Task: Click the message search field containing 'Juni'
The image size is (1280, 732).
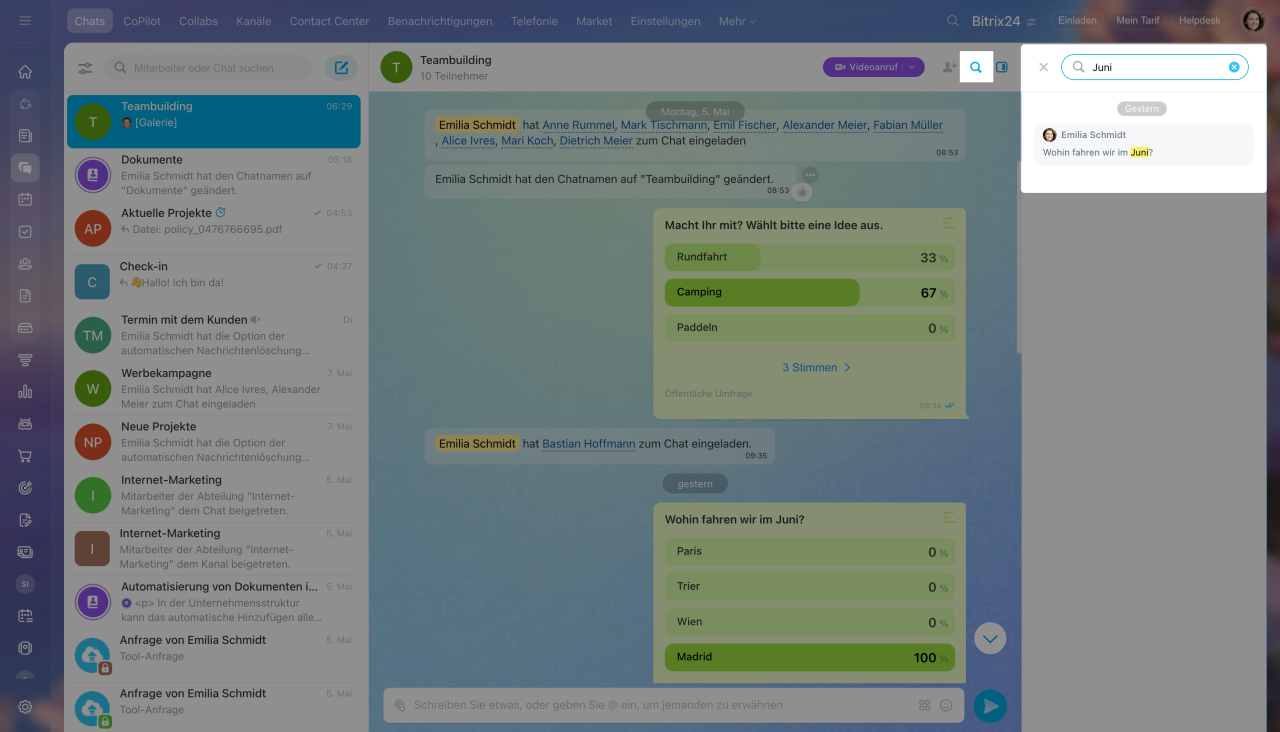Action: tap(1155, 67)
